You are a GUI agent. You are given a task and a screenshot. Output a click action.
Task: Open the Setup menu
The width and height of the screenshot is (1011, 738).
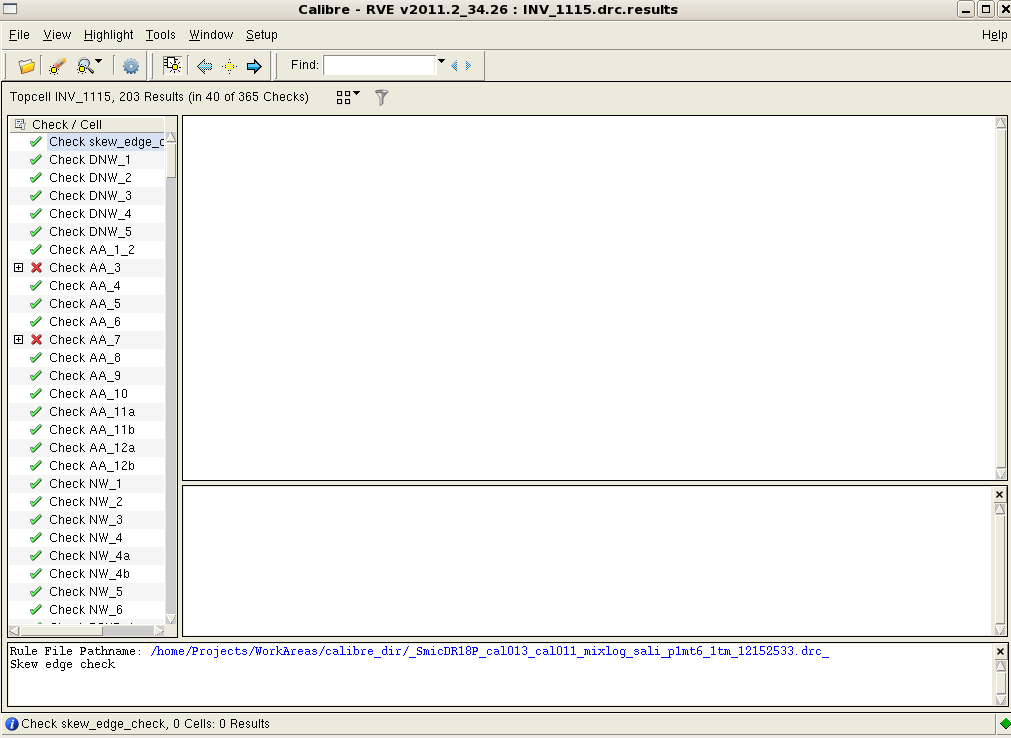tap(262, 35)
